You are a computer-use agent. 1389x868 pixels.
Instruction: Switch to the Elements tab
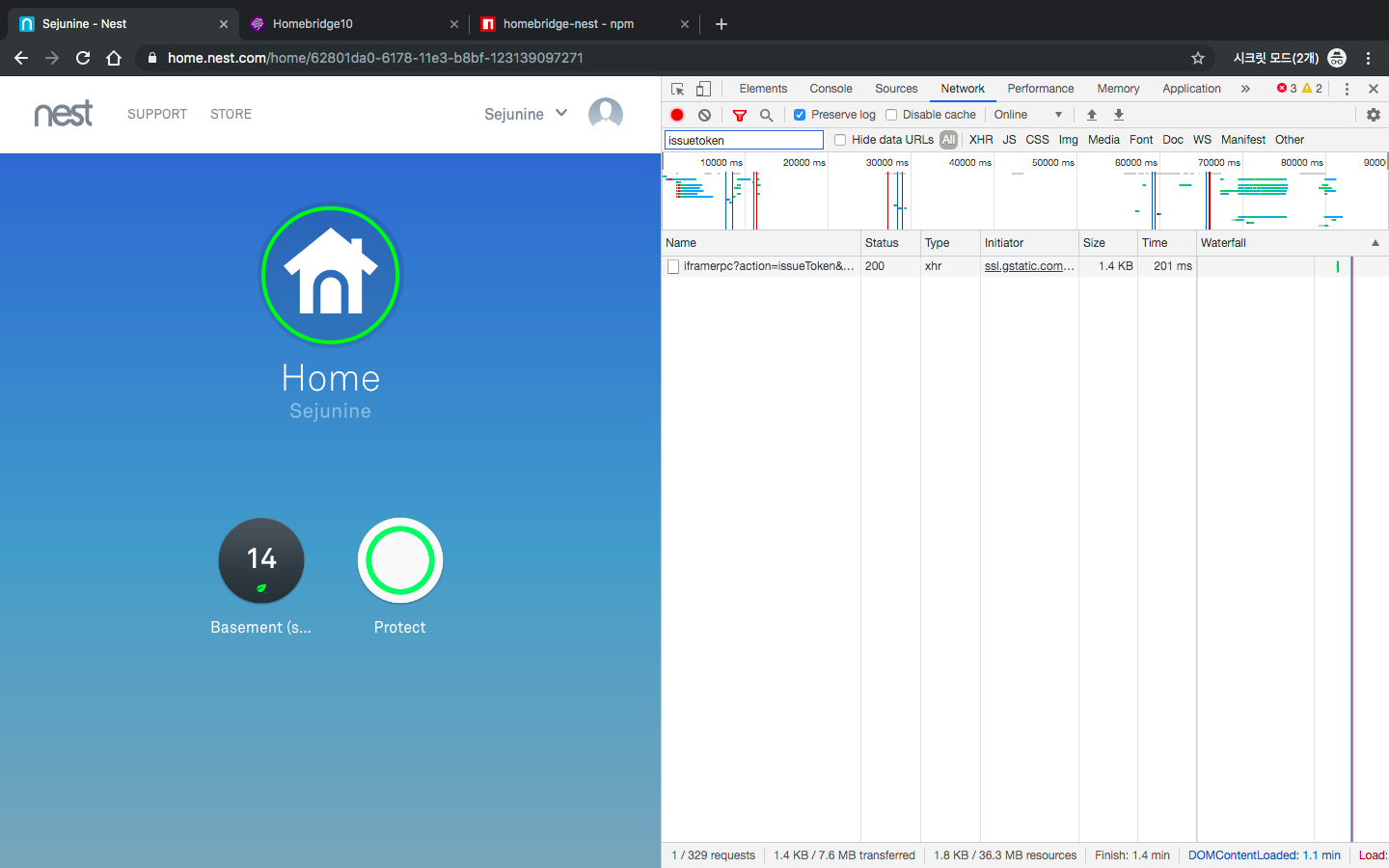763,89
